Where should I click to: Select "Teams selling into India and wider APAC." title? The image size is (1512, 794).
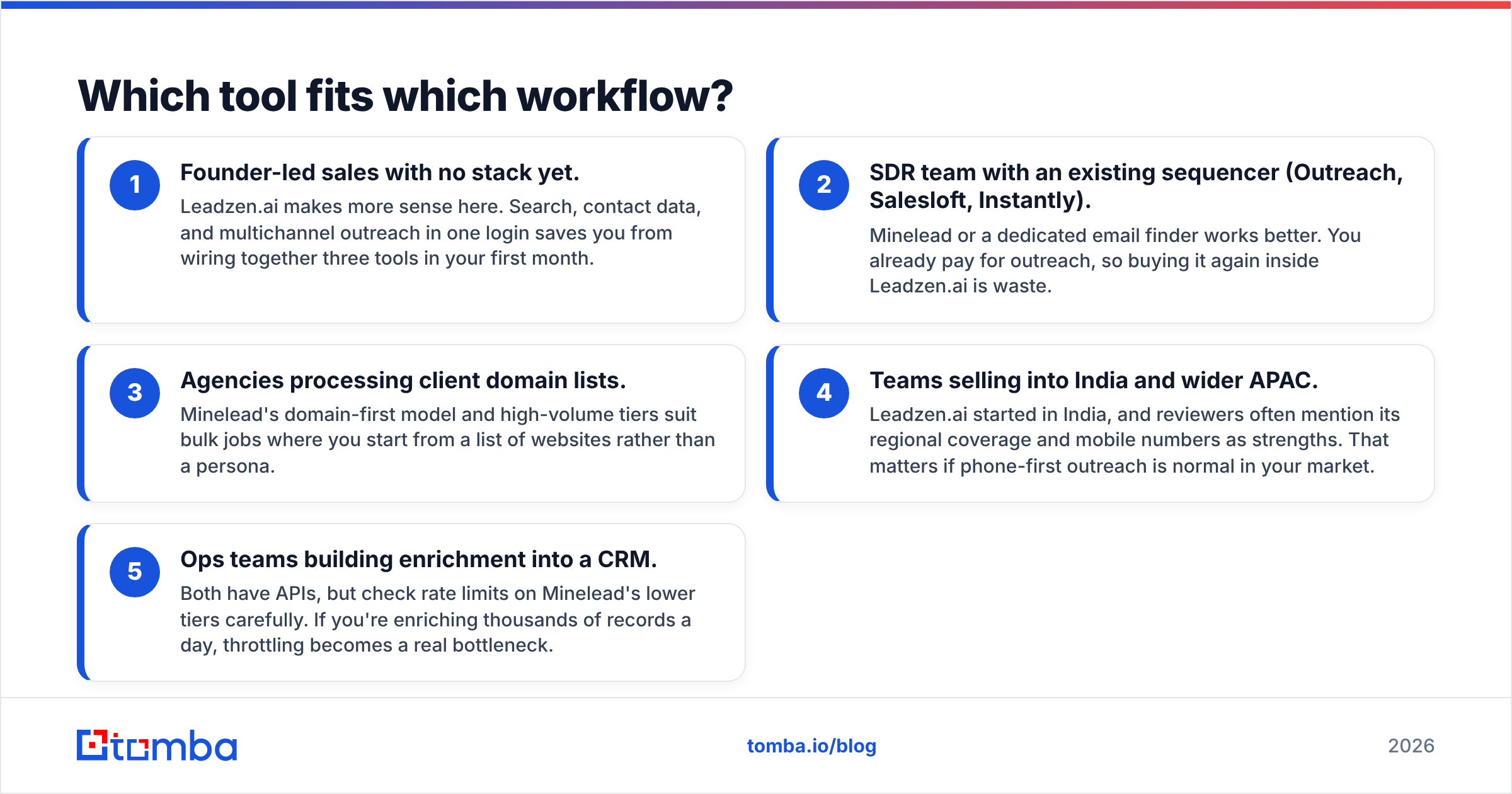pos(1094,381)
